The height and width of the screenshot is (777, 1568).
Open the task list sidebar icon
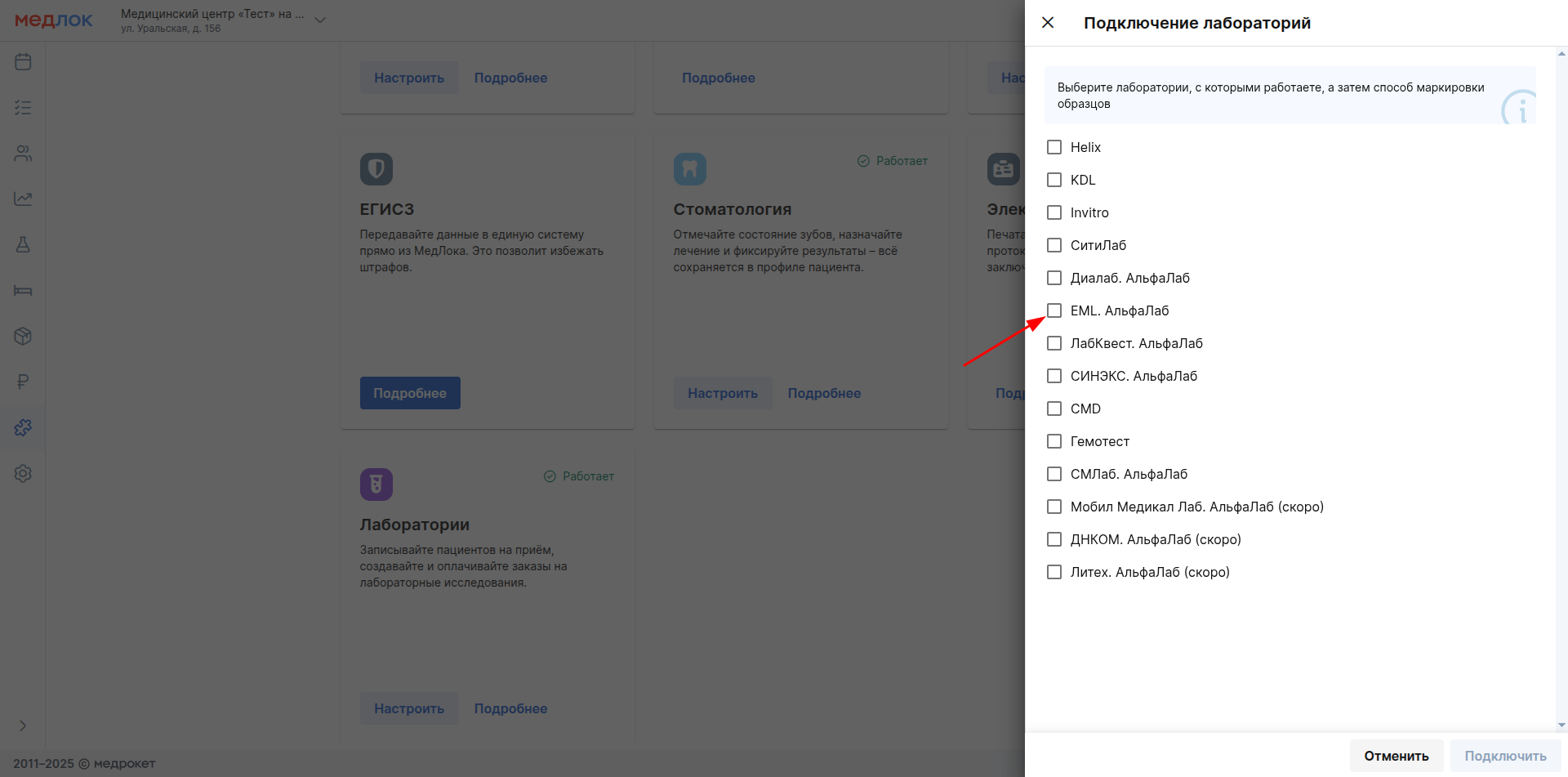click(23, 108)
